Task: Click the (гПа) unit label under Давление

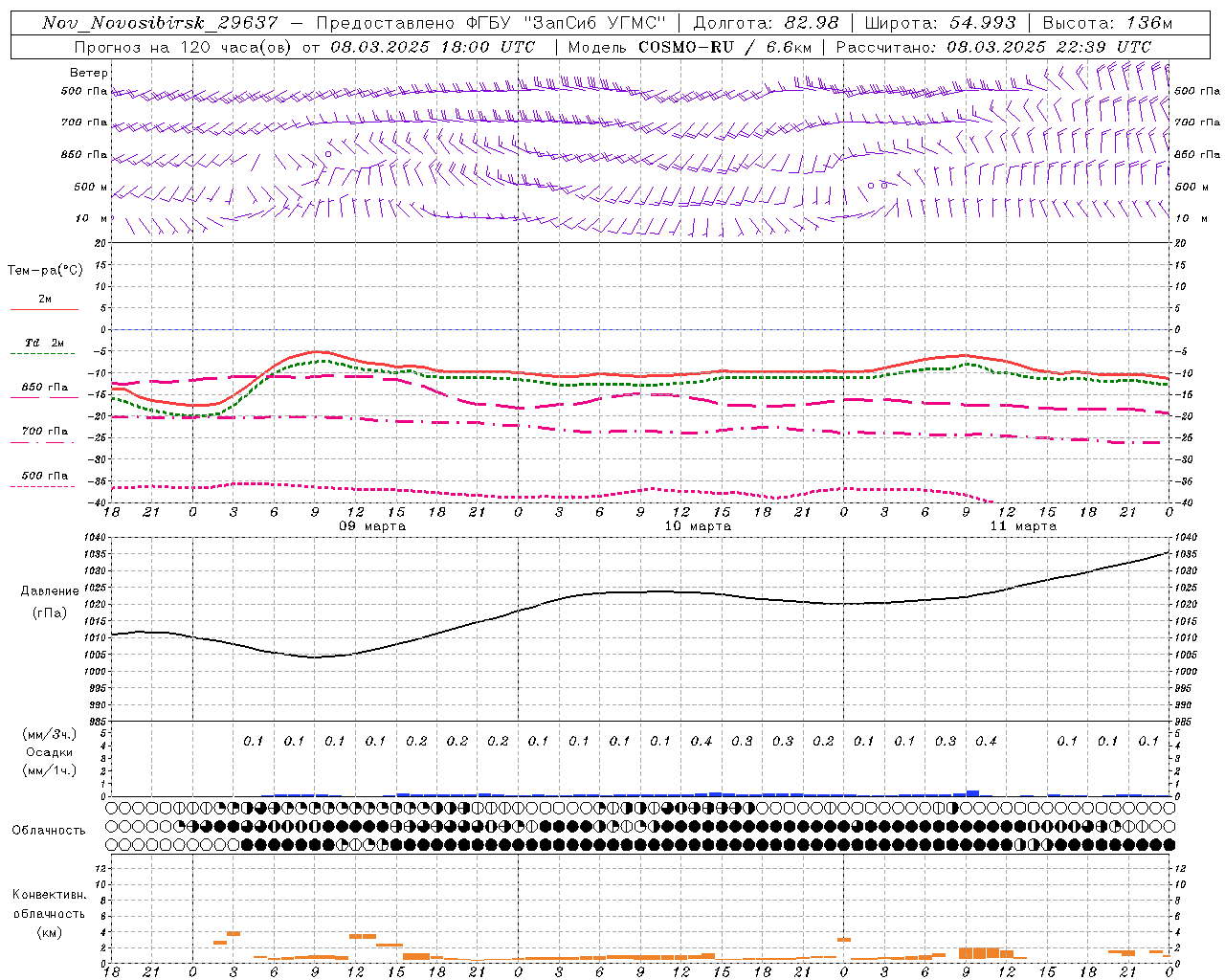Action: (50, 613)
